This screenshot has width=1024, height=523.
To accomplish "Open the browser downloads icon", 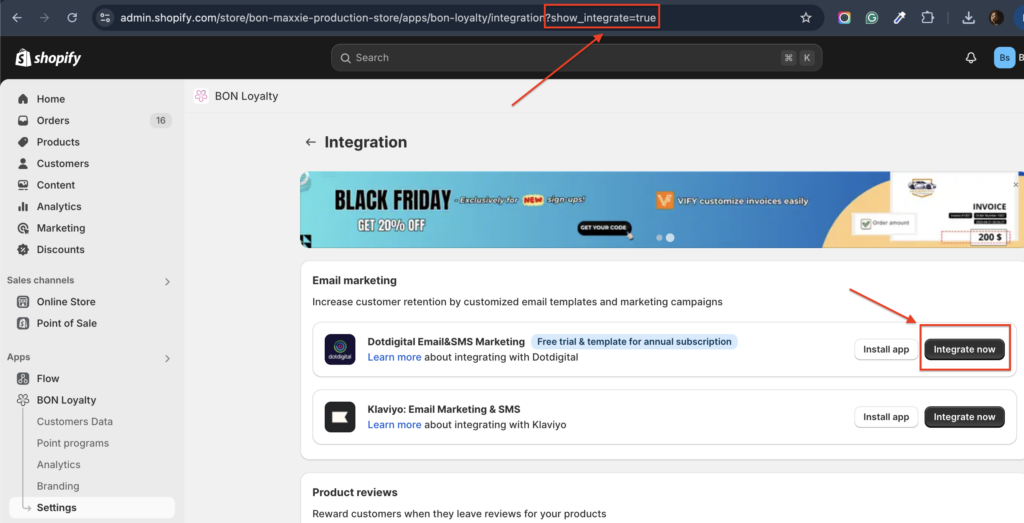I will point(968,18).
